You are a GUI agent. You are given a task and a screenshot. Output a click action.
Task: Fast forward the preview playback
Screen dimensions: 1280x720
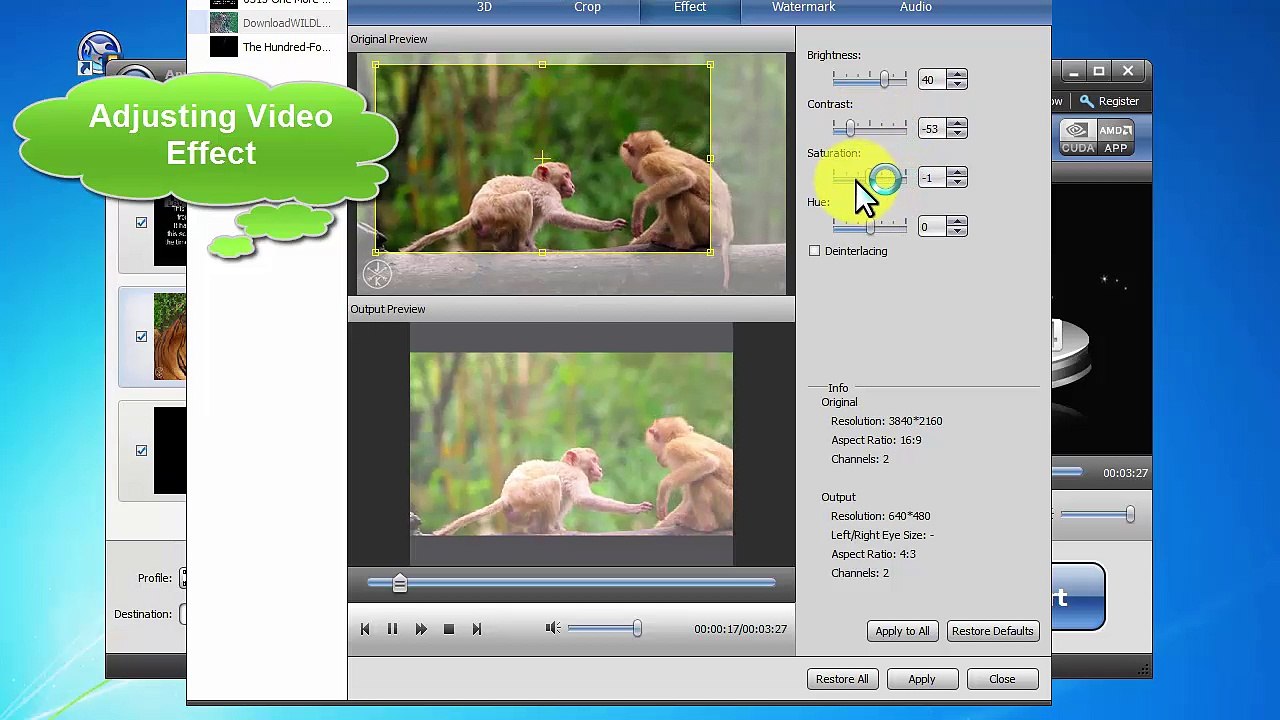(x=421, y=629)
